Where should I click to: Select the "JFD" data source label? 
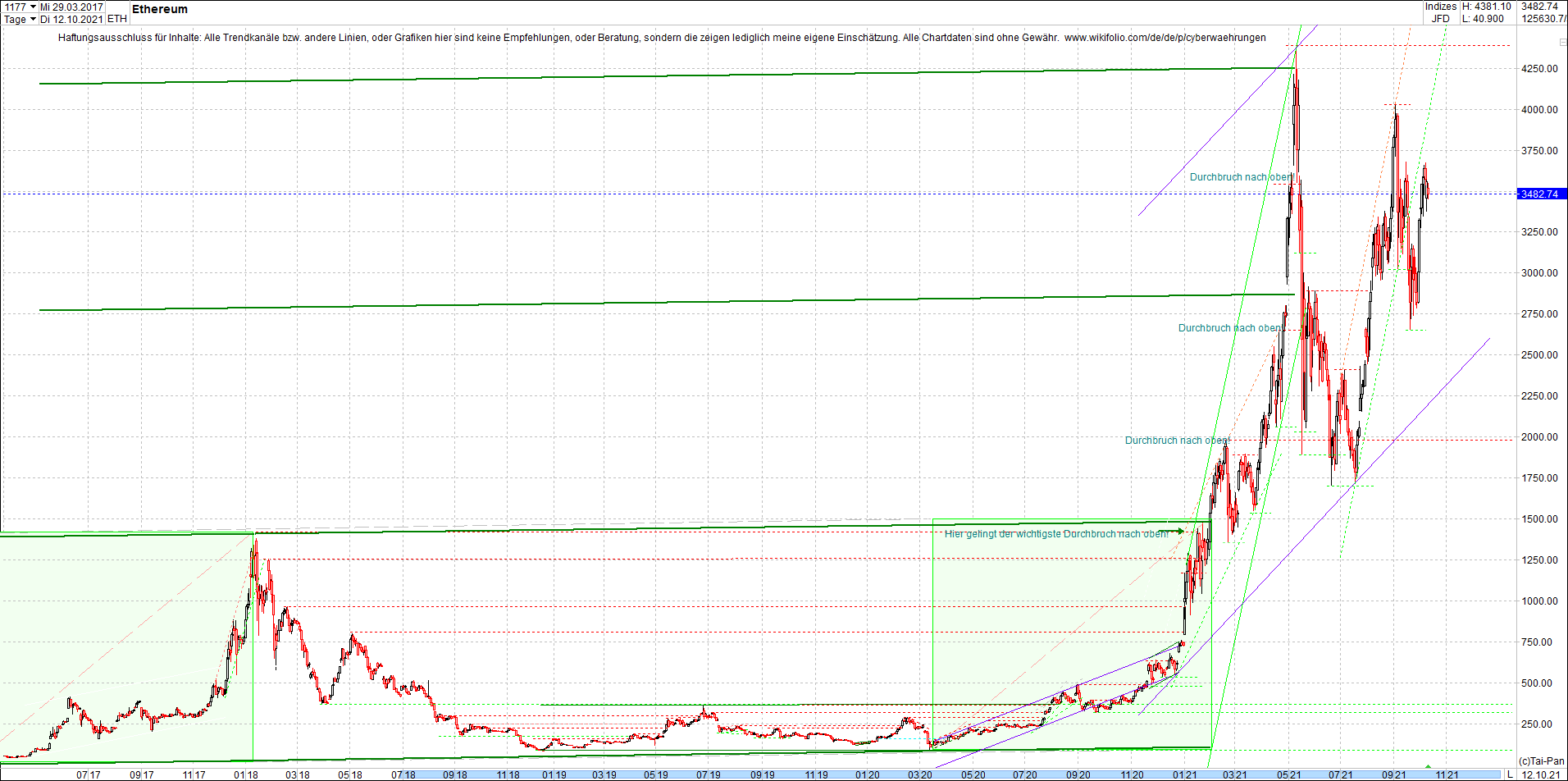pyautogui.click(x=1442, y=17)
